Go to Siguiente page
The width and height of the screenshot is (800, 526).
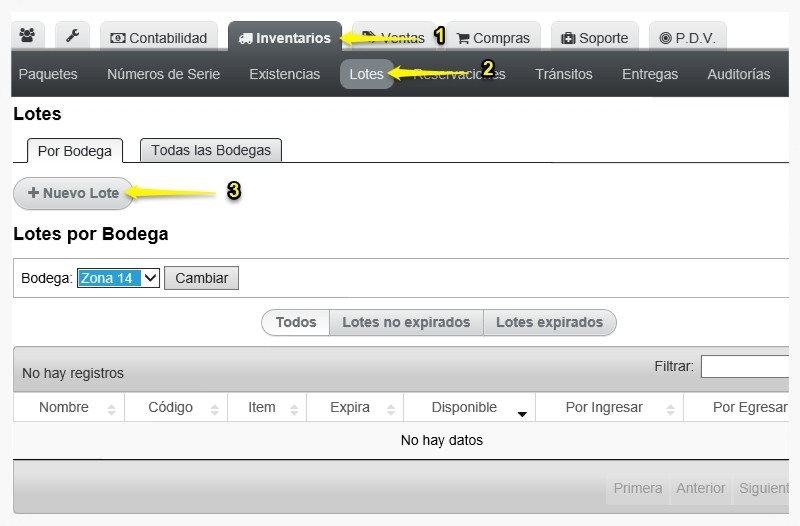click(x=761, y=488)
